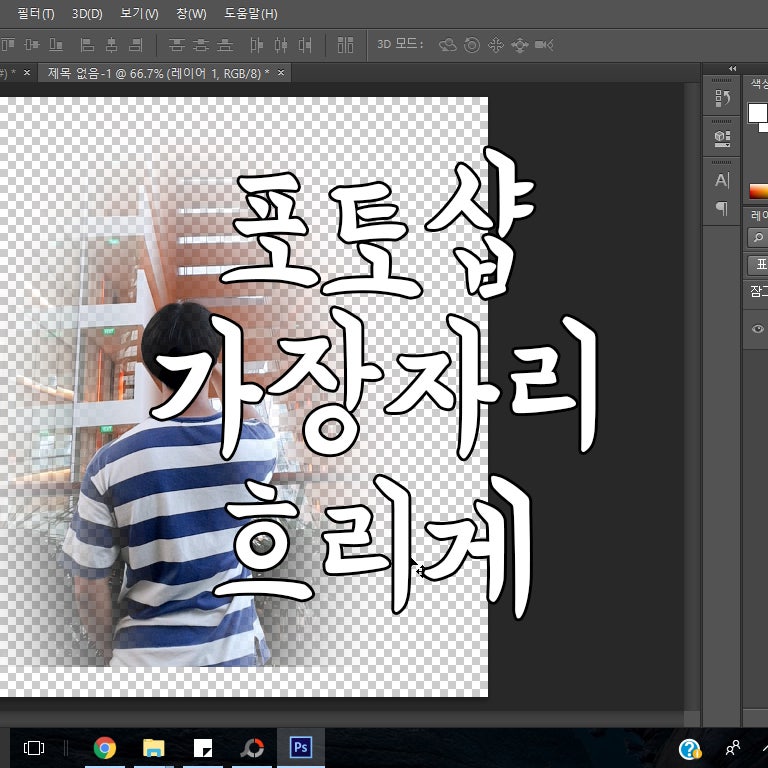The height and width of the screenshot is (768, 768).
Task: Open the sticky note taskbar app
Action: coord(203,748)
